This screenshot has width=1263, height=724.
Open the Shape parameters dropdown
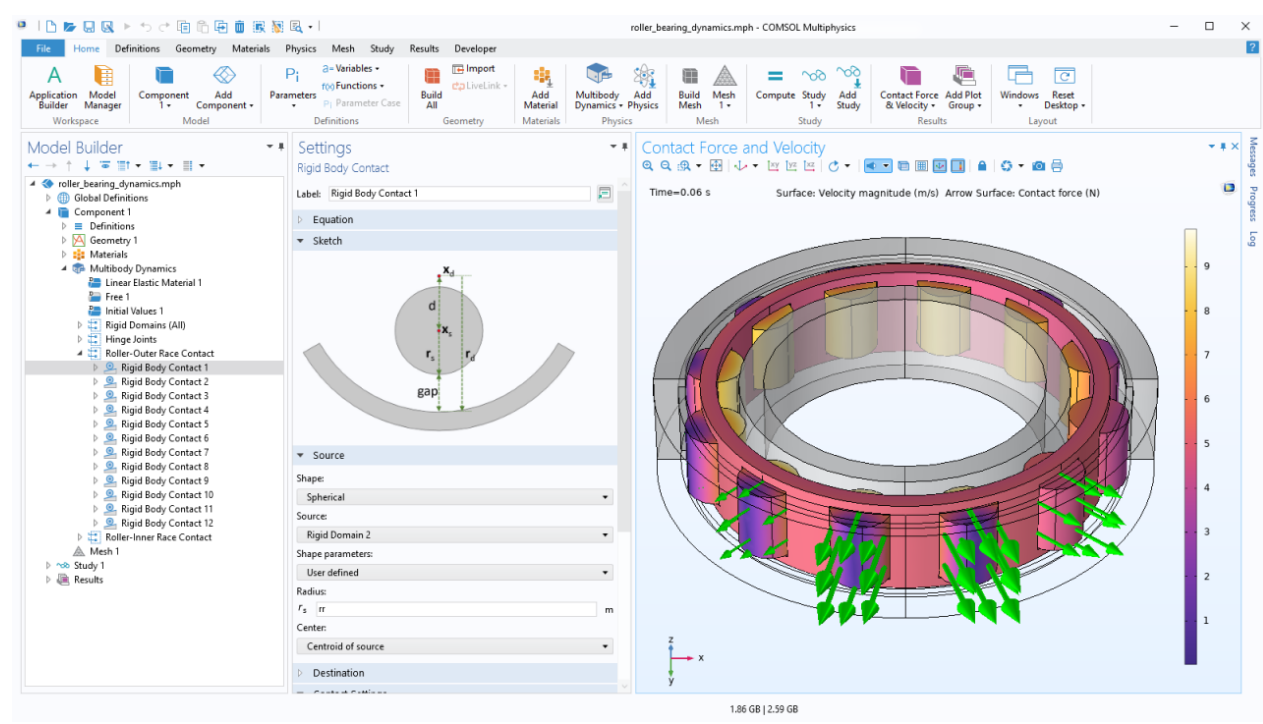click(x=454, y=573)
